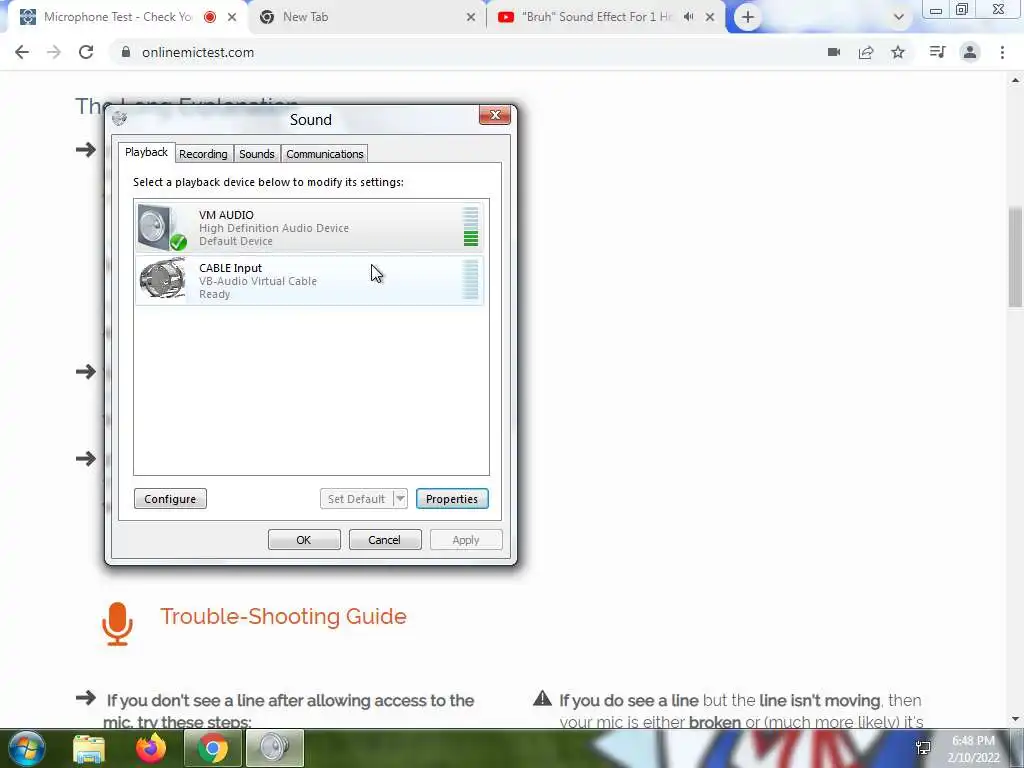Viewport: 1024px width, 768px height.
Task: Click the CABLE Input device name
Action: (230, 268)
